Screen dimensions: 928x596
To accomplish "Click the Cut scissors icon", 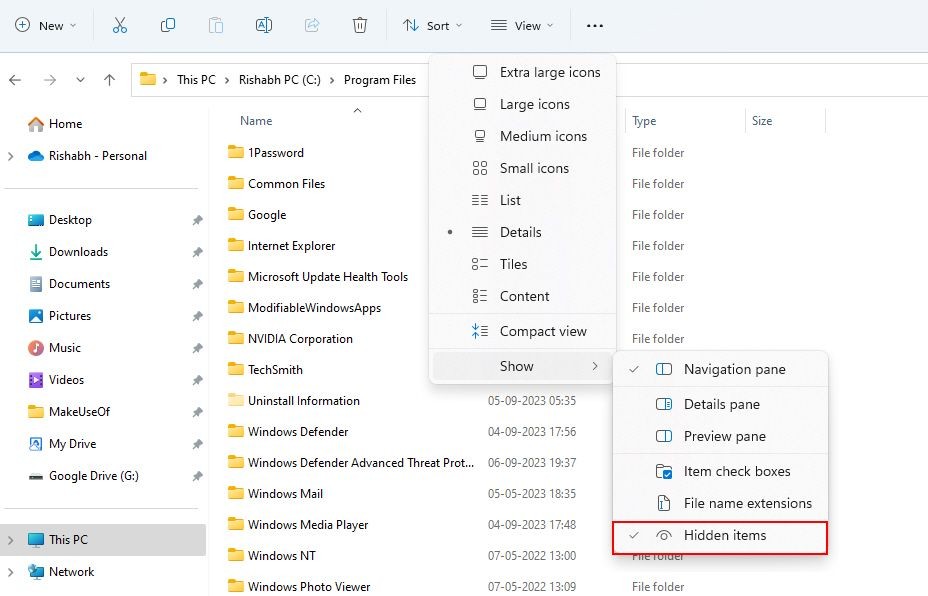I will coord(120,25).
